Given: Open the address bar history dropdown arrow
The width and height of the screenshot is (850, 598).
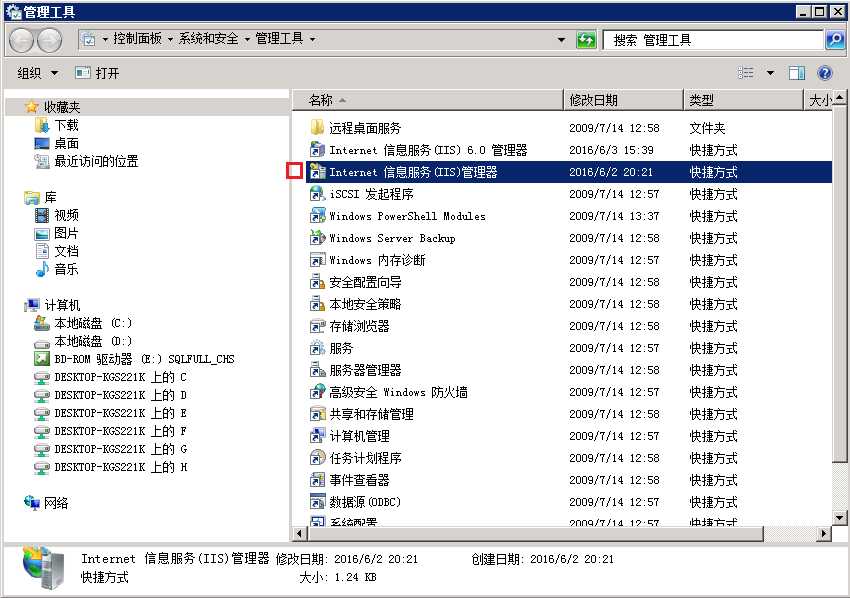Looking at the screenshot, I should click(x=561, y=40).
